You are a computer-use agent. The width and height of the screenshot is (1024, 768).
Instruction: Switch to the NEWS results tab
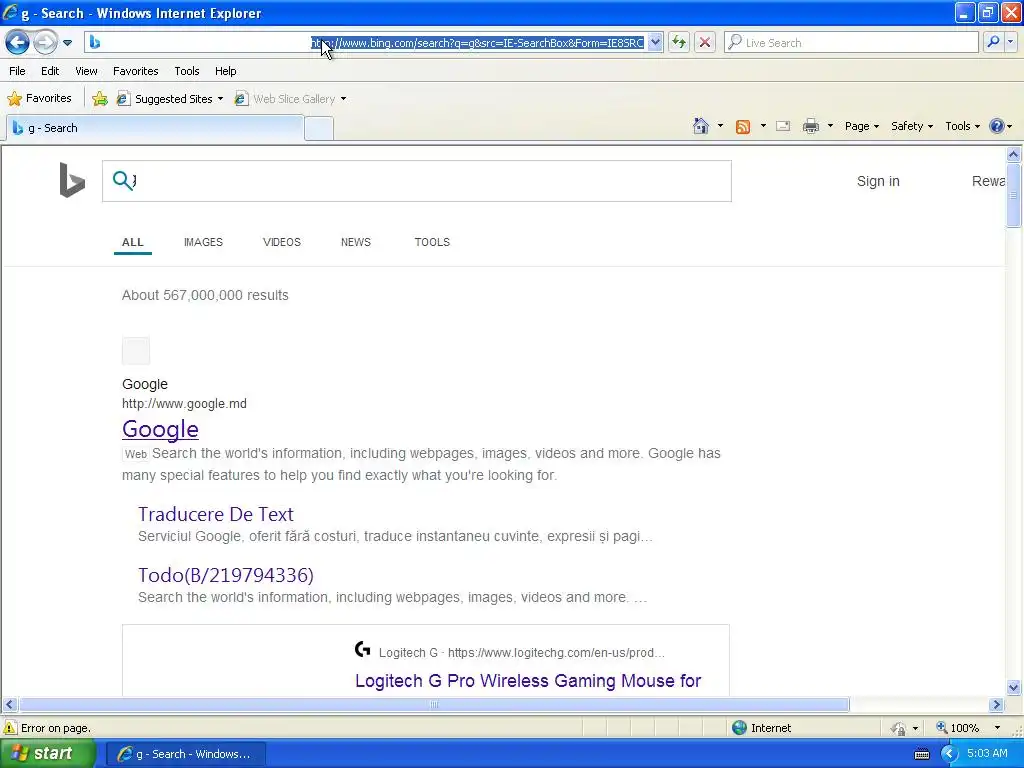[x=356, y=242]
